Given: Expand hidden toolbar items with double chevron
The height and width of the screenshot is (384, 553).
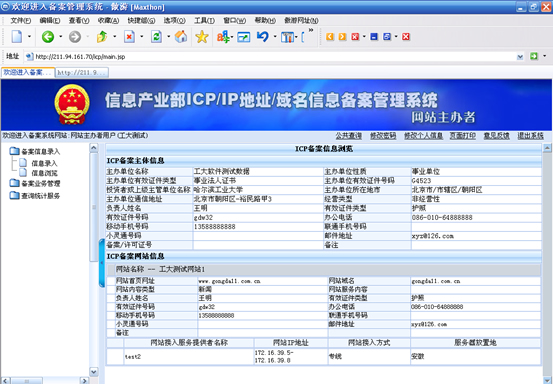Looking at the screenshot, I should [x=311, y=30].
